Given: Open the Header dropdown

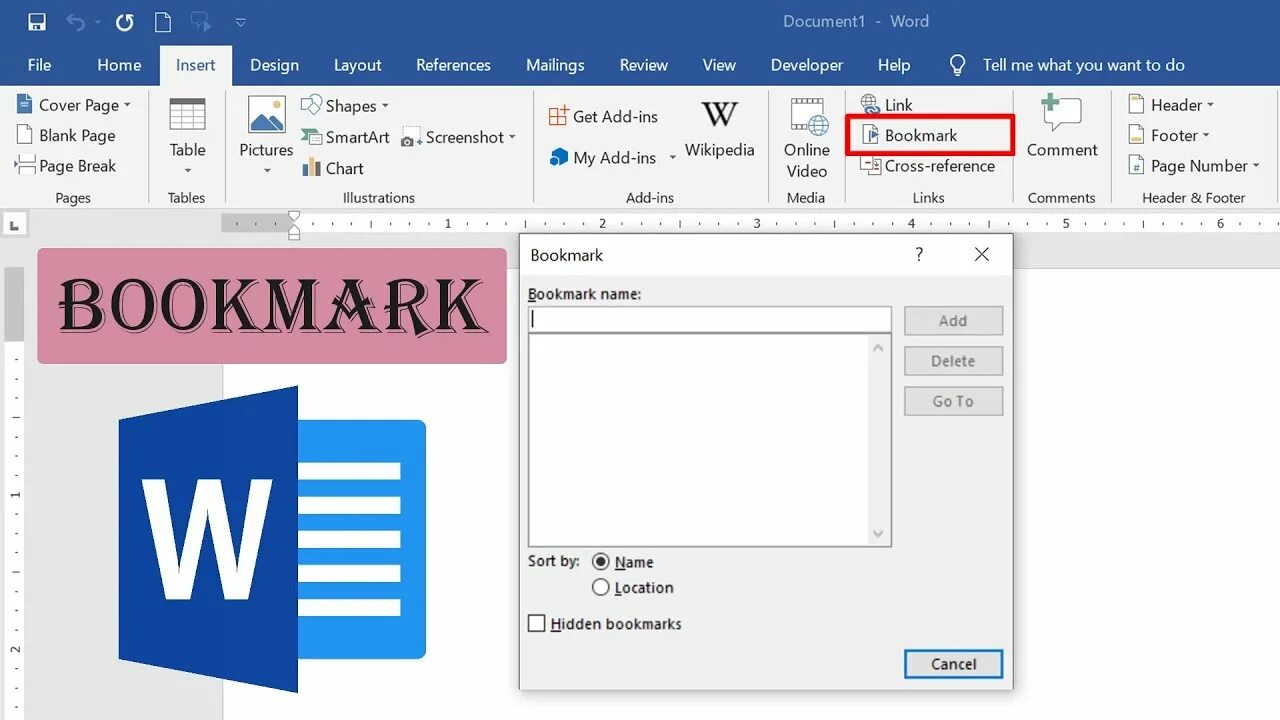Looking at the screenshot, I should point(1170,105).
